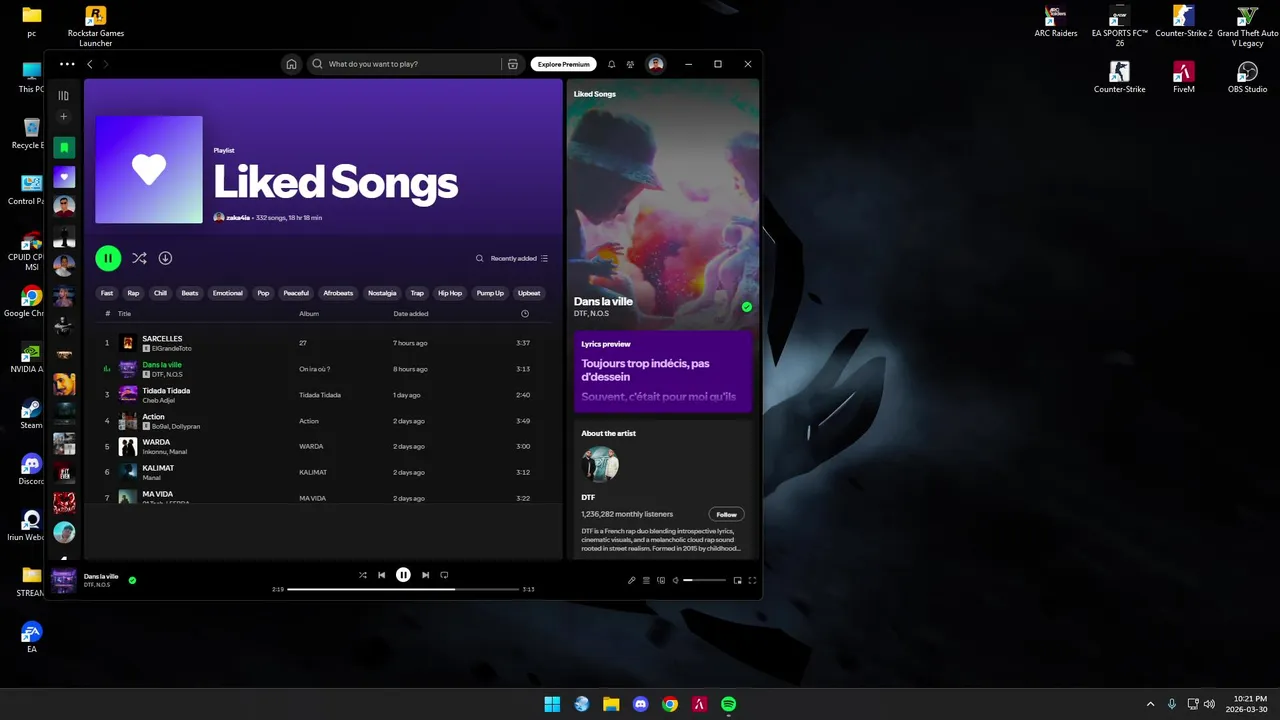Open the Browse icon in the search bar
This screenshot has height=720, width=1280.
[512, 64]
